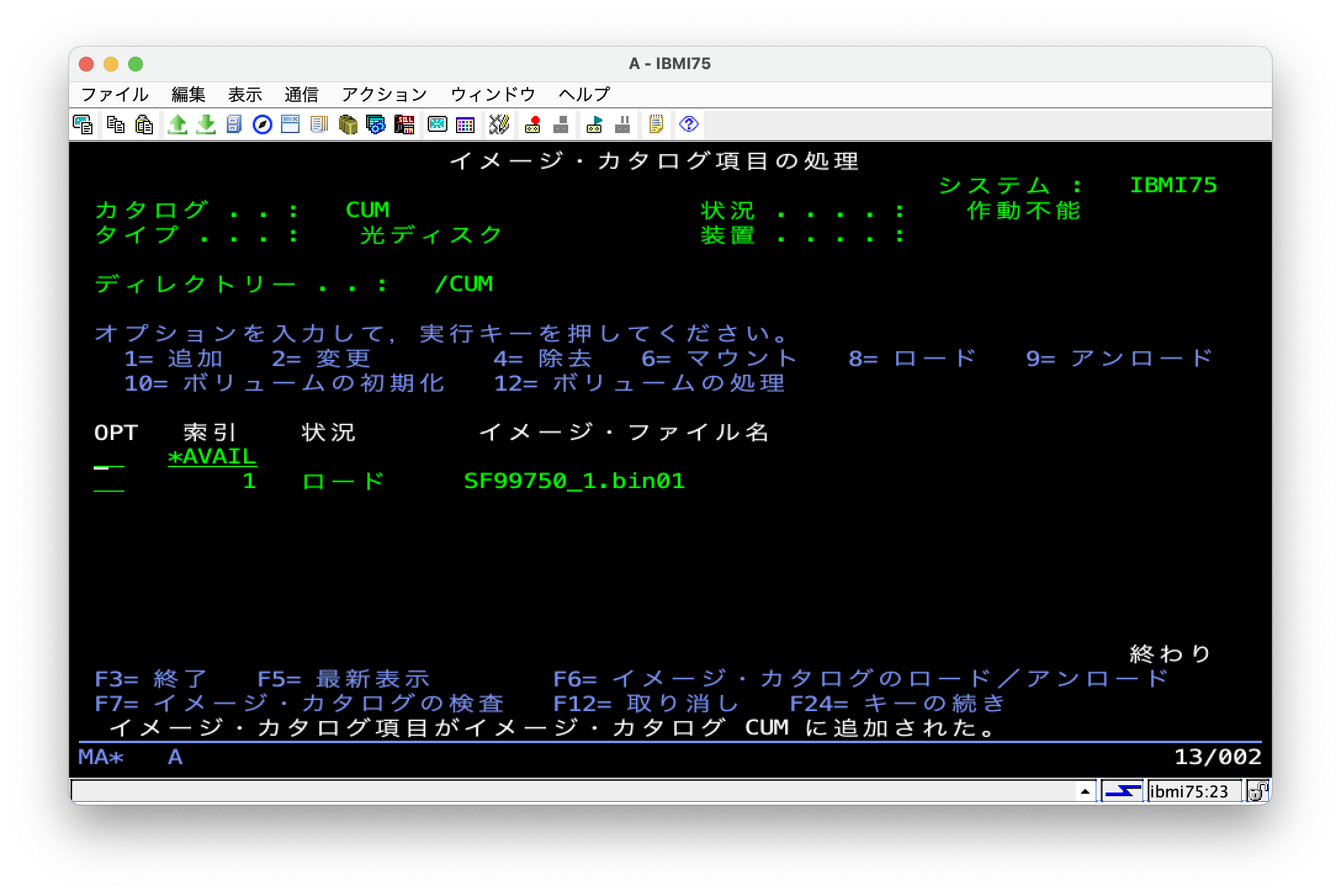Click the copy toolbar icon
This screenshot has width=1341, height=896.
(x=115, y=125)
